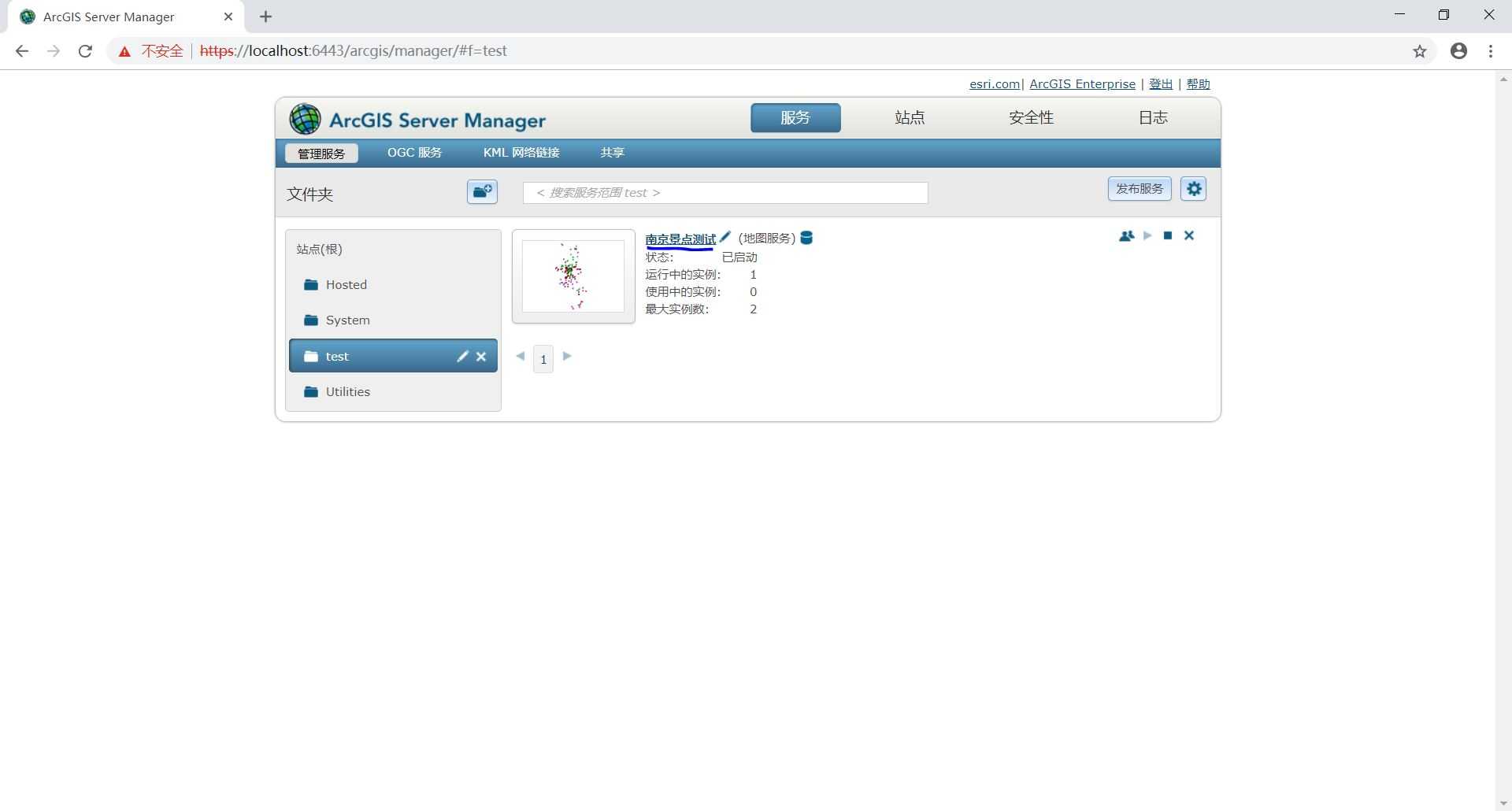
Task: Open a new browser tab
Action: pyautogui.click(x=265, y=17)
